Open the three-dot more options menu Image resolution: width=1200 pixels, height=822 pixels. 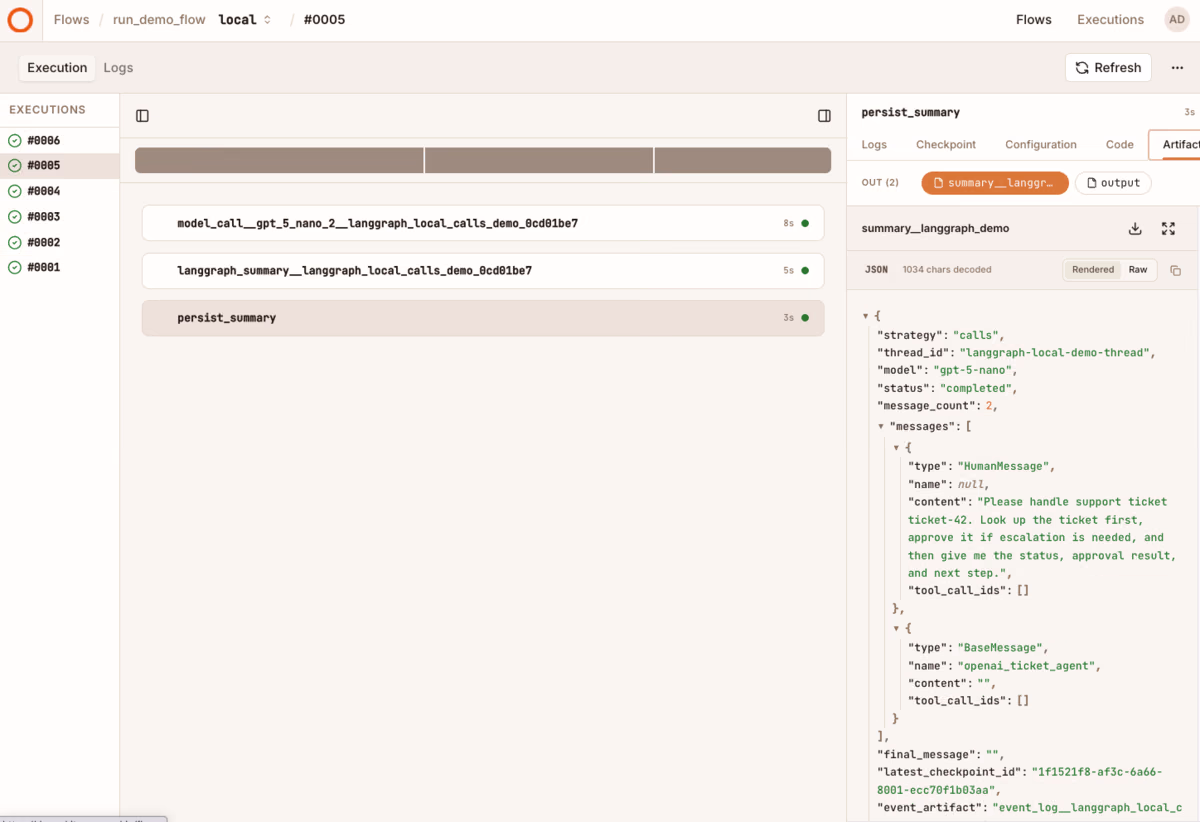[1177, 68]
